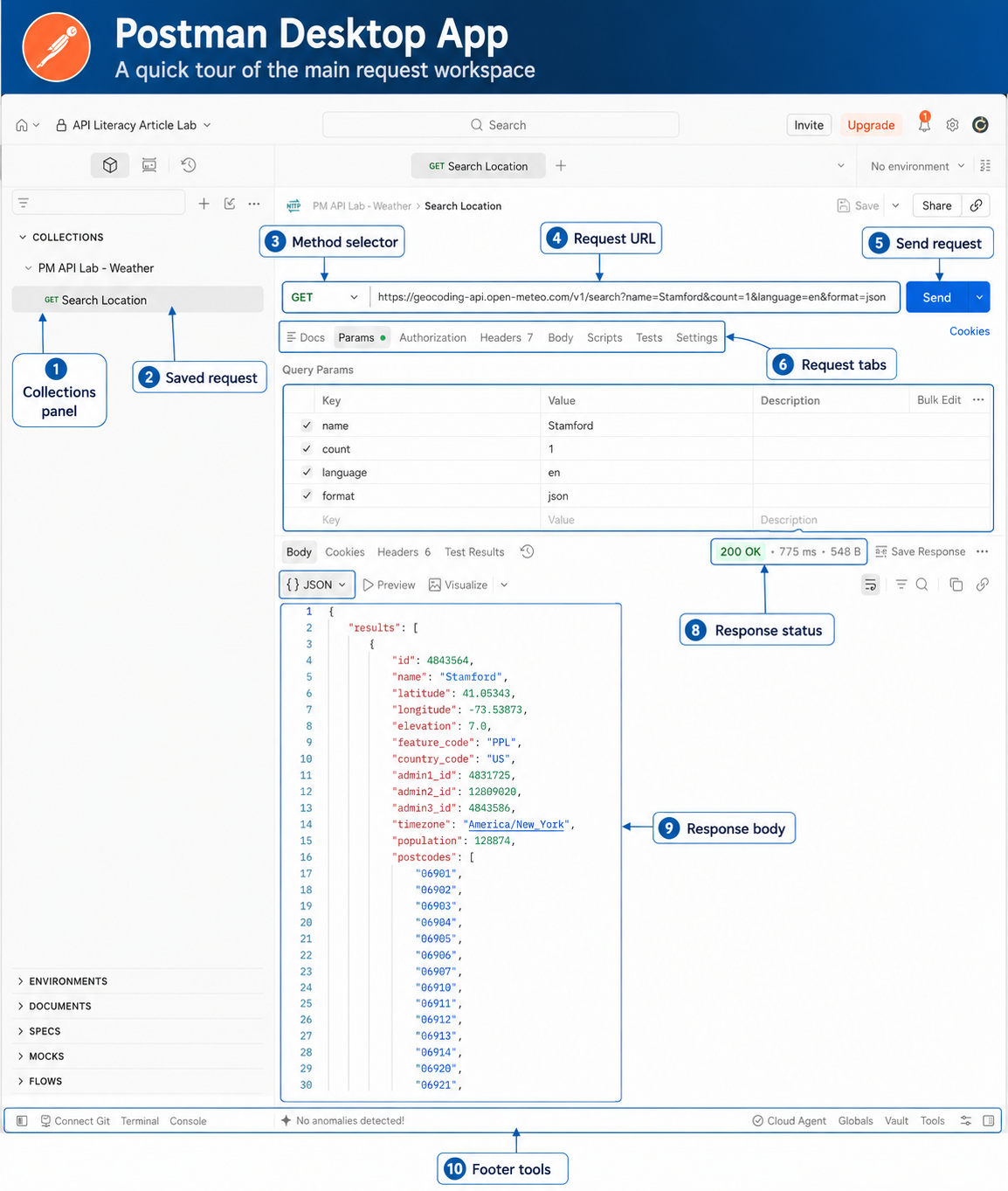Viewport: 1008px width, 1191px height.
Task: Toggle two-pane layout icon in footer
Action: 989,1121
